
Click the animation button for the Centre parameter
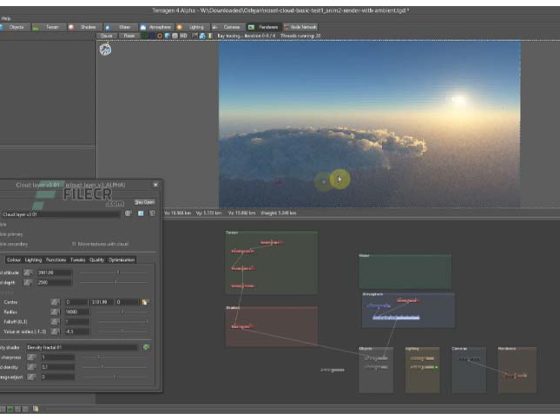pos(55,302)
